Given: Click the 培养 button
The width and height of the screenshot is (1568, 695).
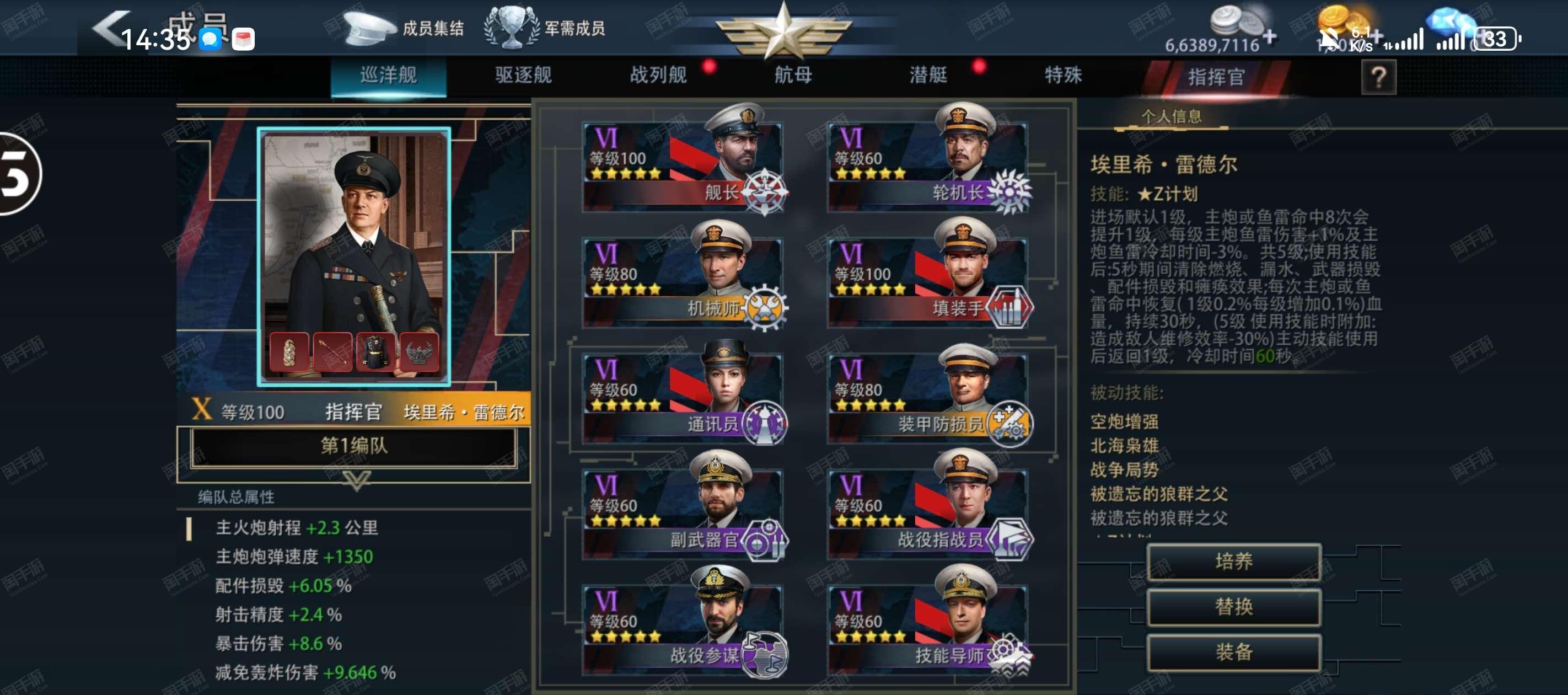Looking at the screenshot, I should click(x=1233, y=561).
